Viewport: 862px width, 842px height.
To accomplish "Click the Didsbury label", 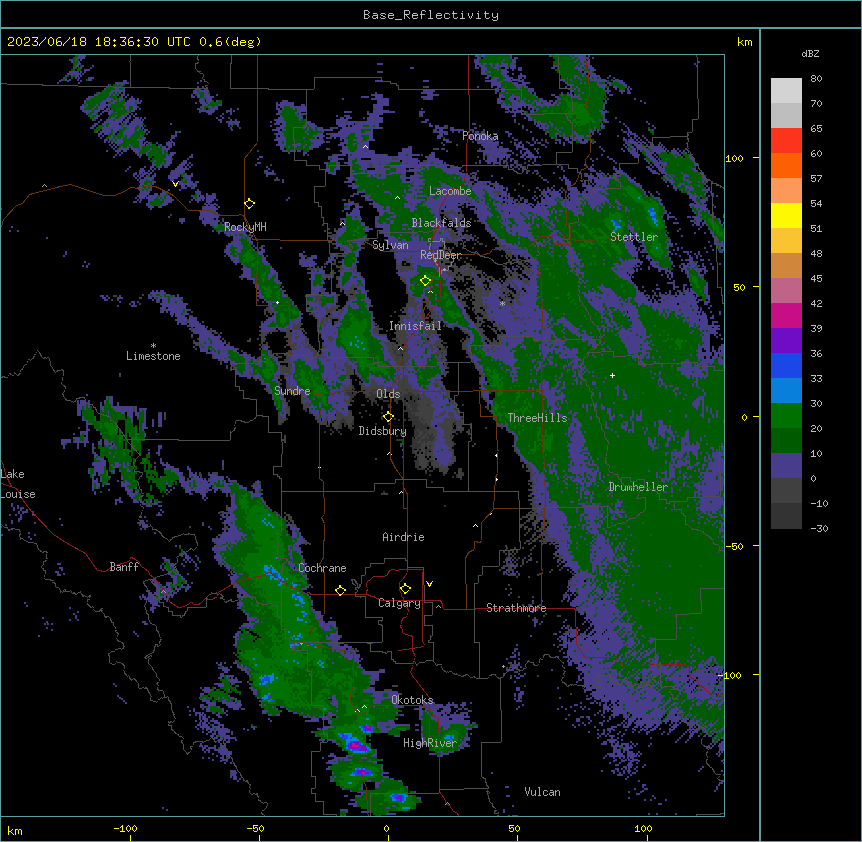I will pyautogui.click(x=383, y=431).
